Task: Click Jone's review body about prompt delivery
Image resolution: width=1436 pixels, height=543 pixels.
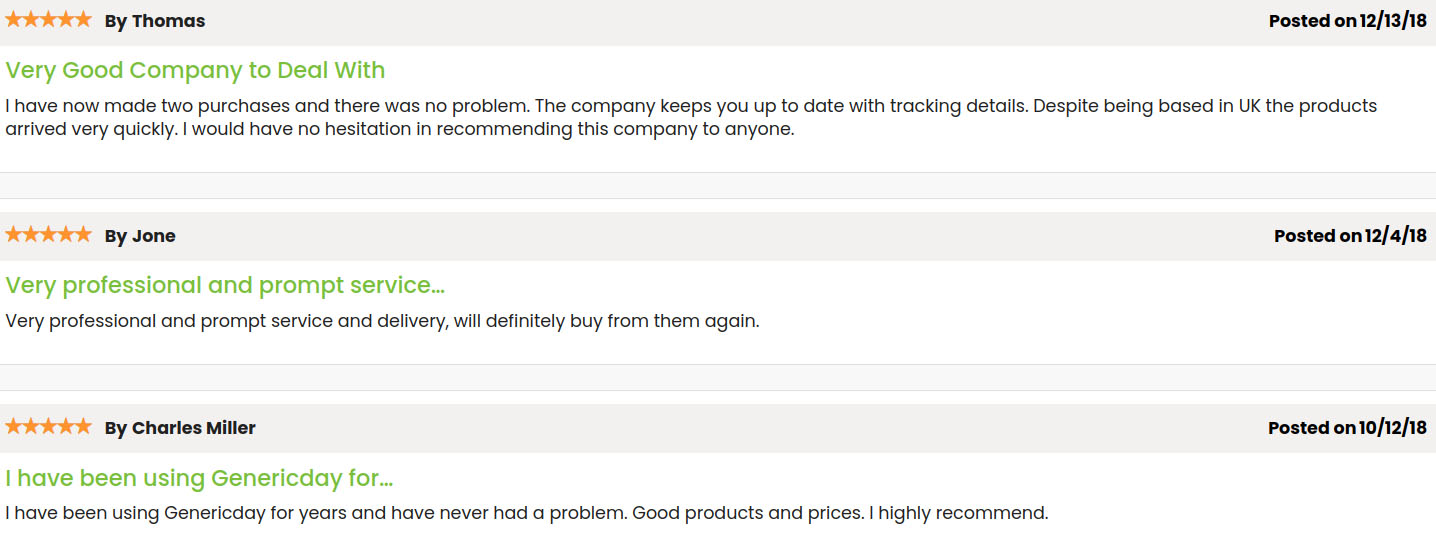Action: pos(382,322)
